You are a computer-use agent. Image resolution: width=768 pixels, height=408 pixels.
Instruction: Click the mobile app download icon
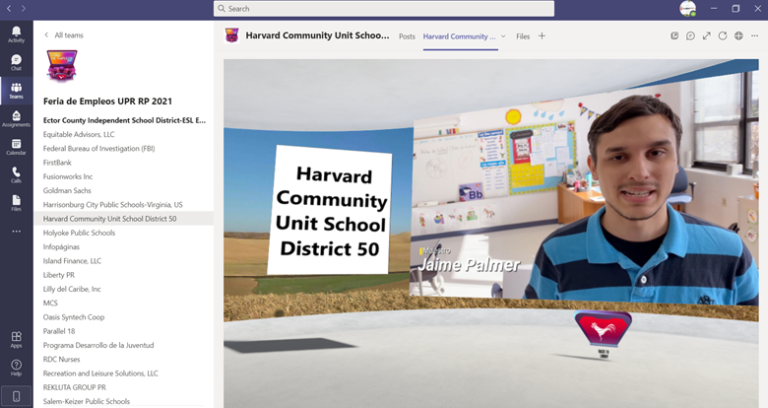click(x=16, y=396)
